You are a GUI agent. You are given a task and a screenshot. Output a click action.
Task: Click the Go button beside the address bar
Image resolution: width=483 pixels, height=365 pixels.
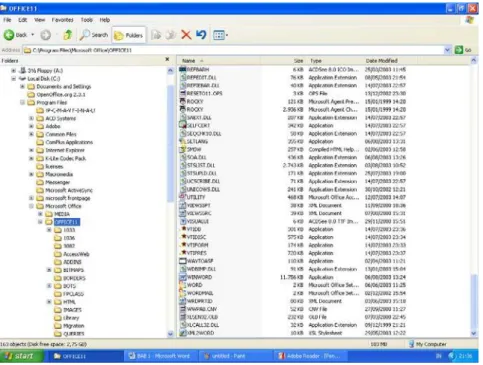[463, 50]
